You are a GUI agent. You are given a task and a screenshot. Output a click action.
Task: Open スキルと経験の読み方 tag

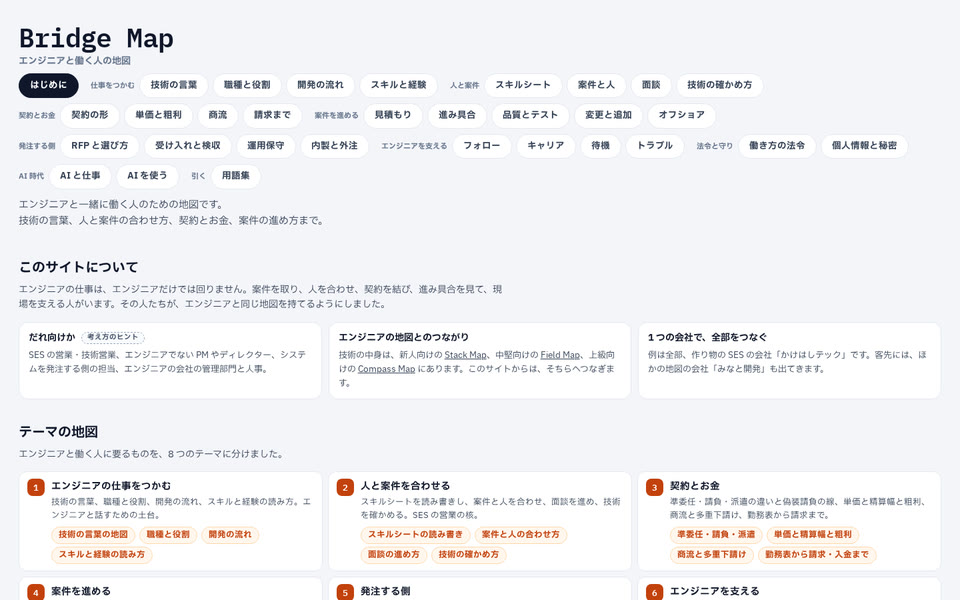(x=102, y=555)
